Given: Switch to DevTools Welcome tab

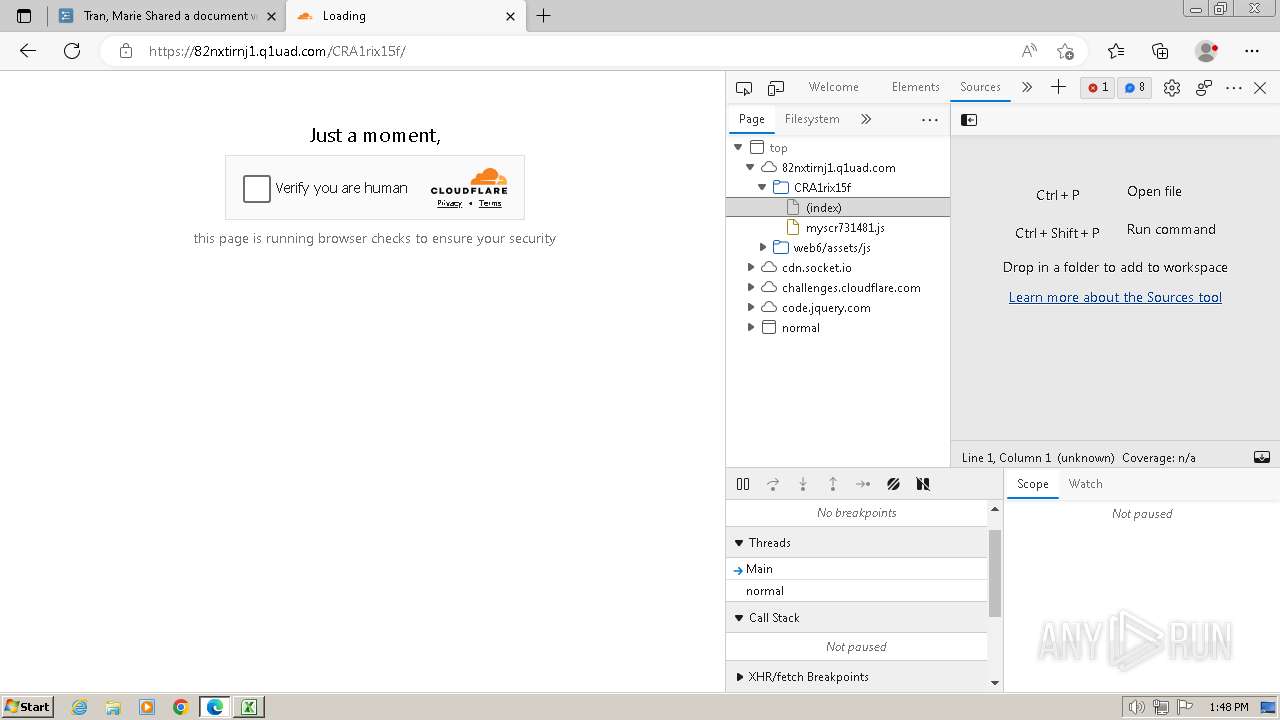Looking at the screenshot, I should pos(834,87).
